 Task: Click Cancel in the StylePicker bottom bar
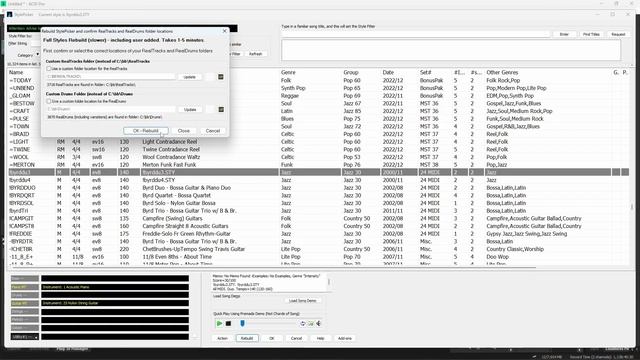(x=296, y=338)
